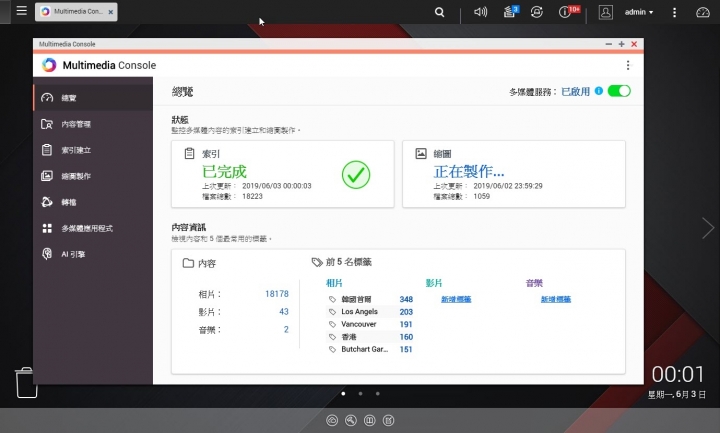Click the 音樂 count 2
720x433 pixels.
pos(286,329)
